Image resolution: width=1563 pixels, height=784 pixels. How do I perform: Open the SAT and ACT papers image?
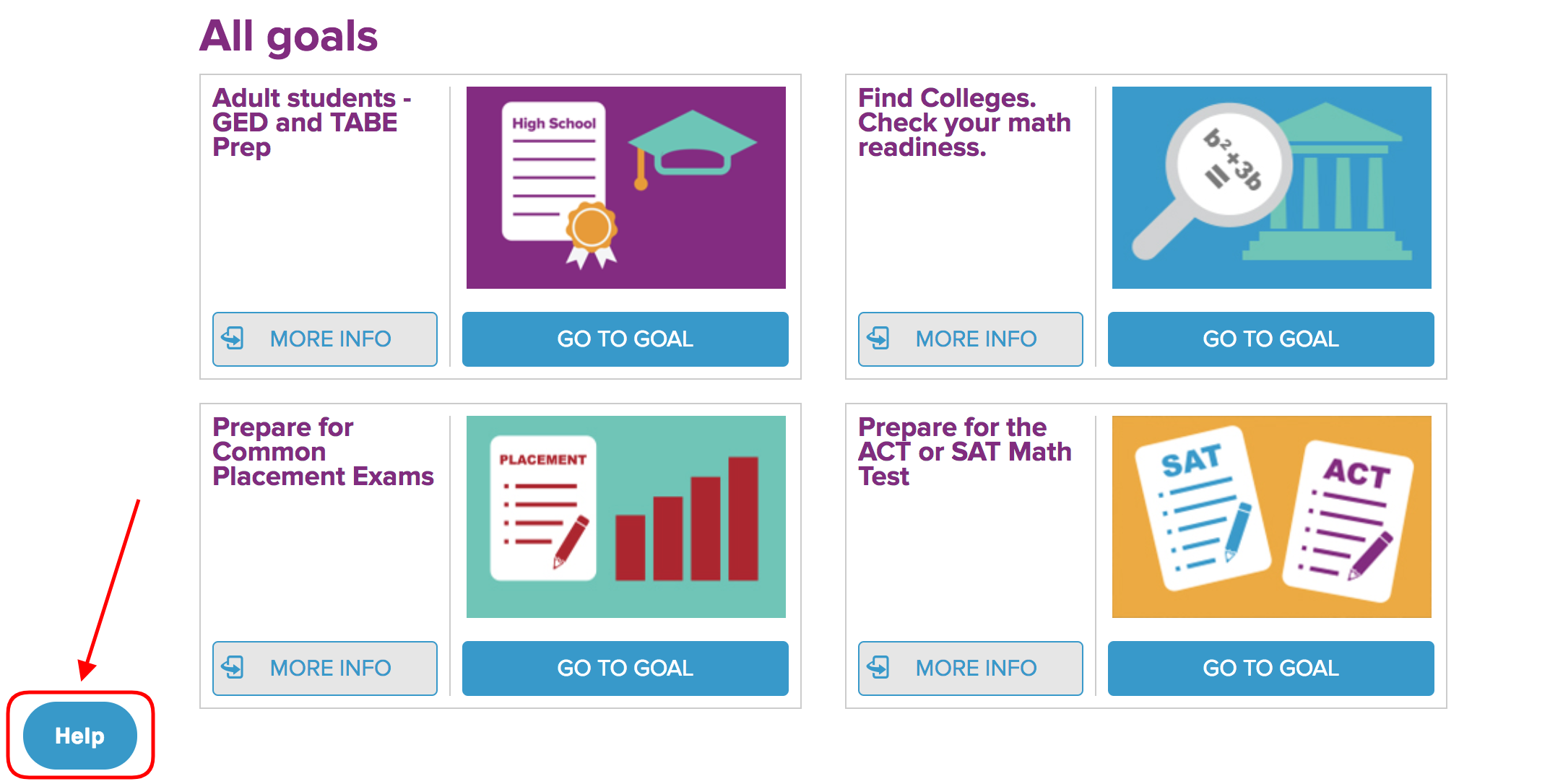click(x=1272, y=517)
